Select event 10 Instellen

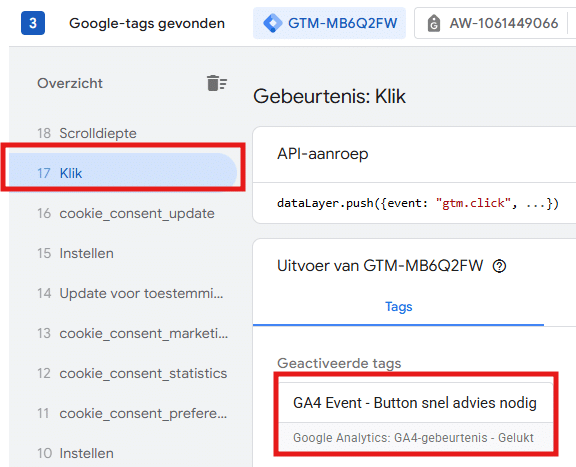[x=121, y=453]
